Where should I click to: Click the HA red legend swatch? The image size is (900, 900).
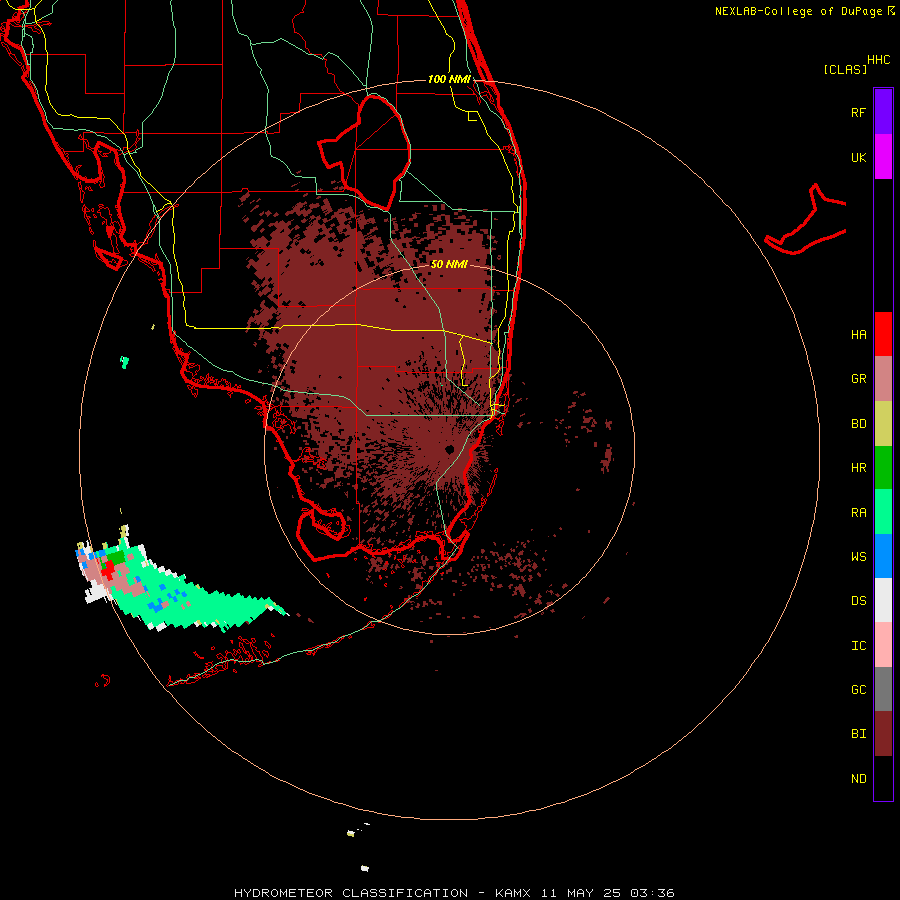[883, 334]
